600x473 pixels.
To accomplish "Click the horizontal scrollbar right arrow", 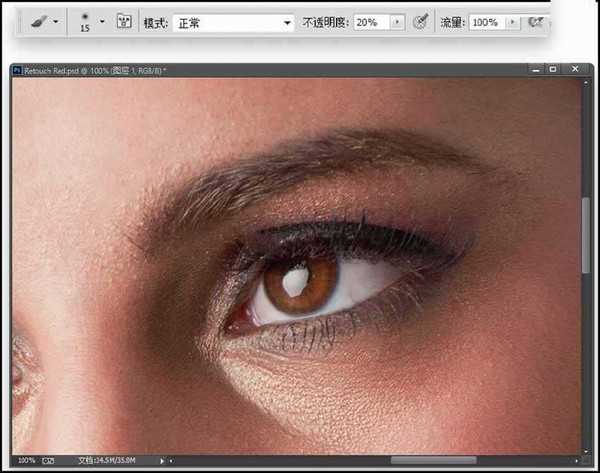I will (x=576, y=461).
